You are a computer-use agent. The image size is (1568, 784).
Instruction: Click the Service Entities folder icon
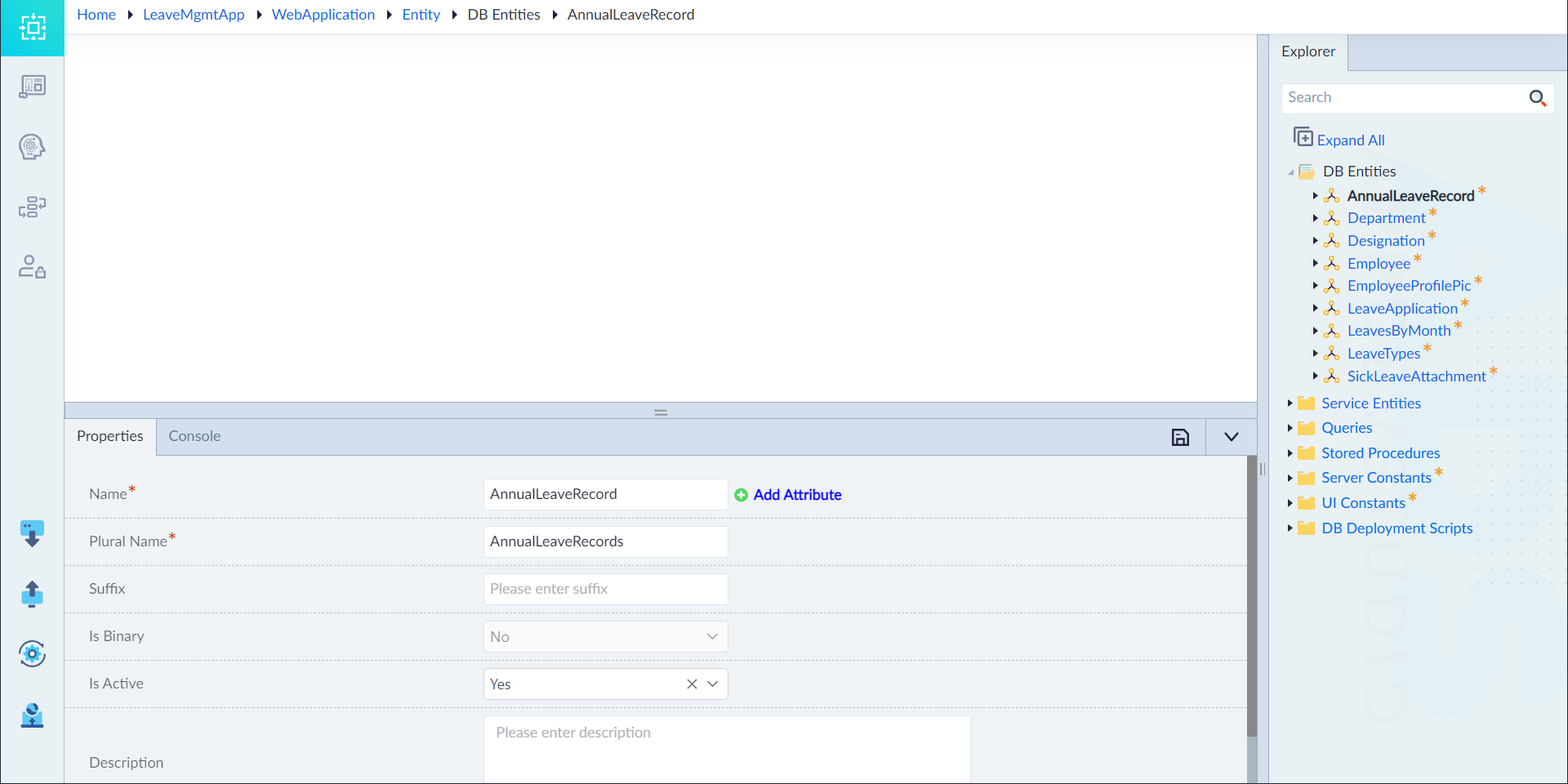(x=1307, y=403)
